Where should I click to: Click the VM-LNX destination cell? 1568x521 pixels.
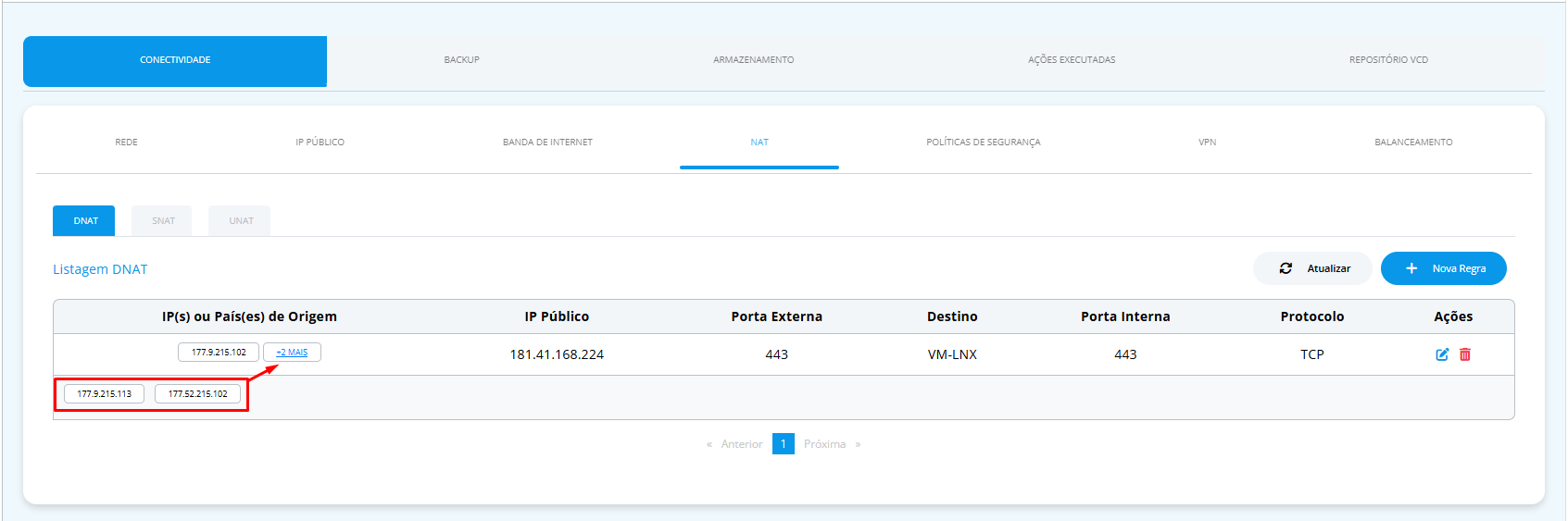point(952,354)
